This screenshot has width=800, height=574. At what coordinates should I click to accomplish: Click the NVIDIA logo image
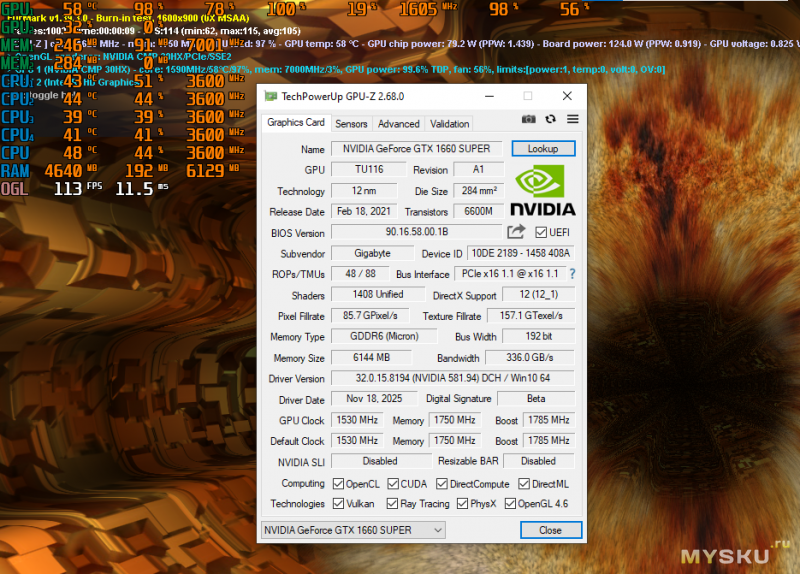coord(543,190)
